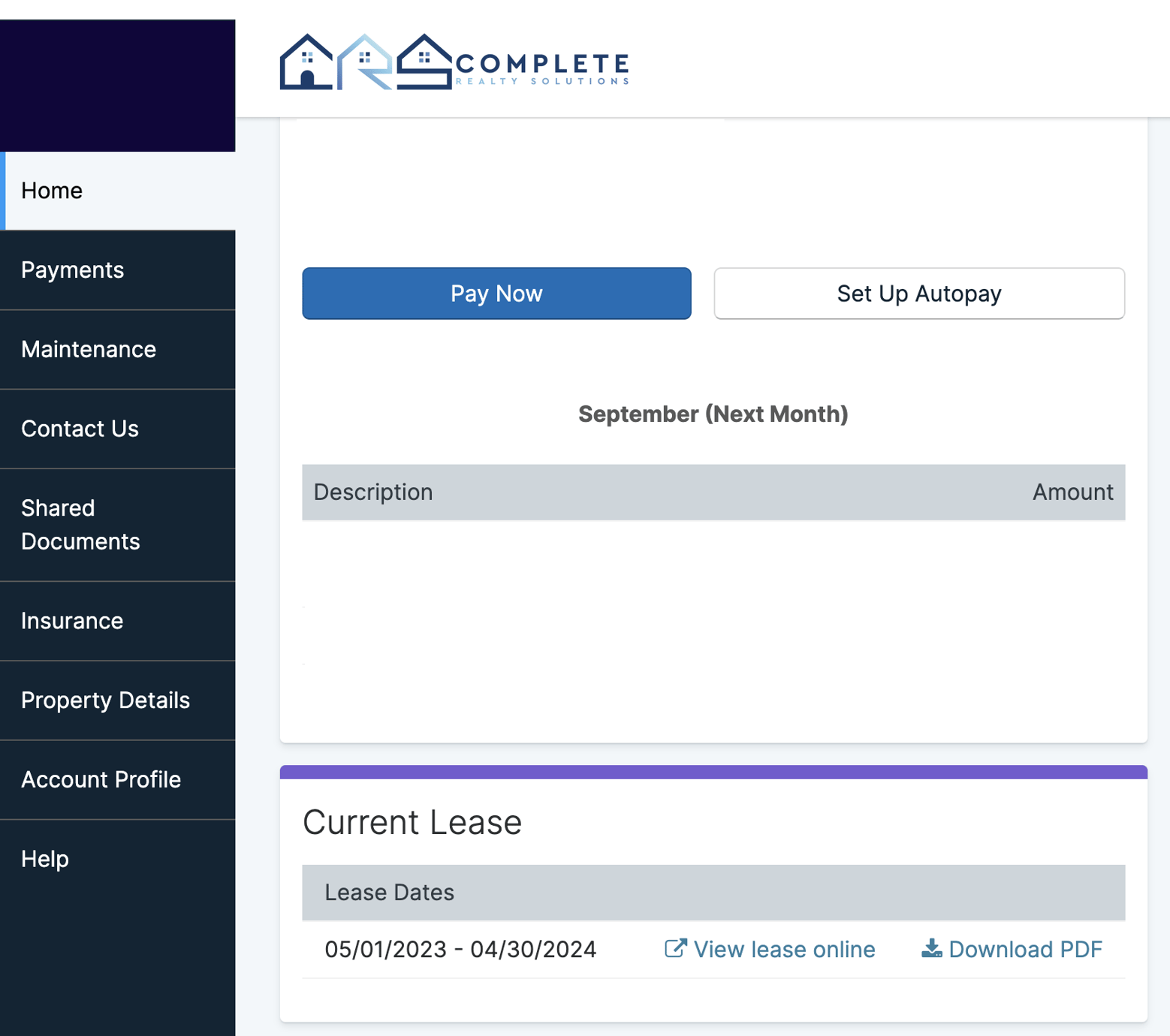Select Shared Documents in the sidebar

click(80, 524)
